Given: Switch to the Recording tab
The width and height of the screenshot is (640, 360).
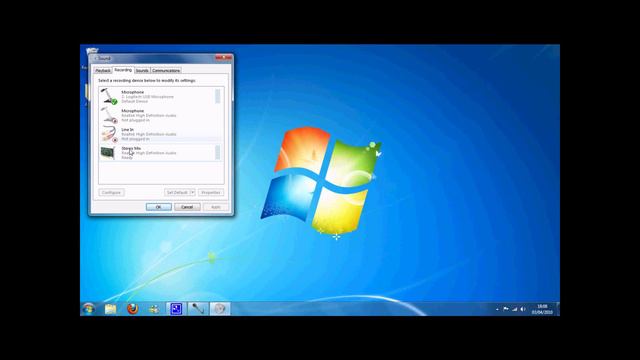Looking at the screenshot, I should [123, 70].
